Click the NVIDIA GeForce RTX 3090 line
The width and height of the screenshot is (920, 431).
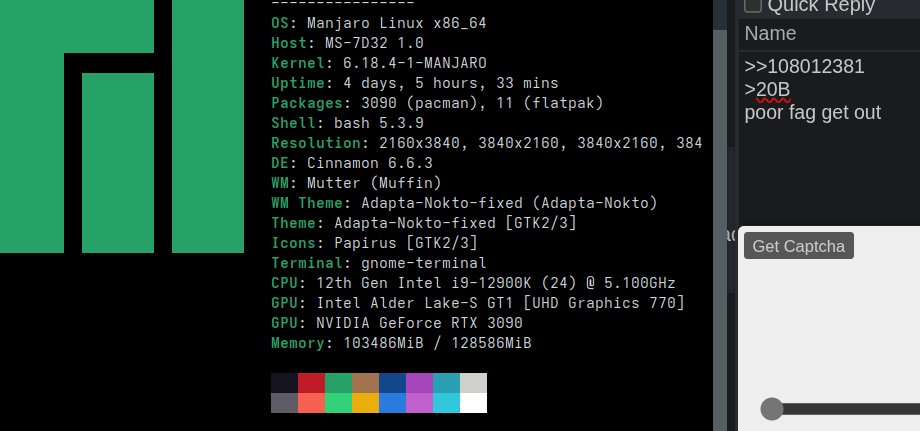pos(397,323)
